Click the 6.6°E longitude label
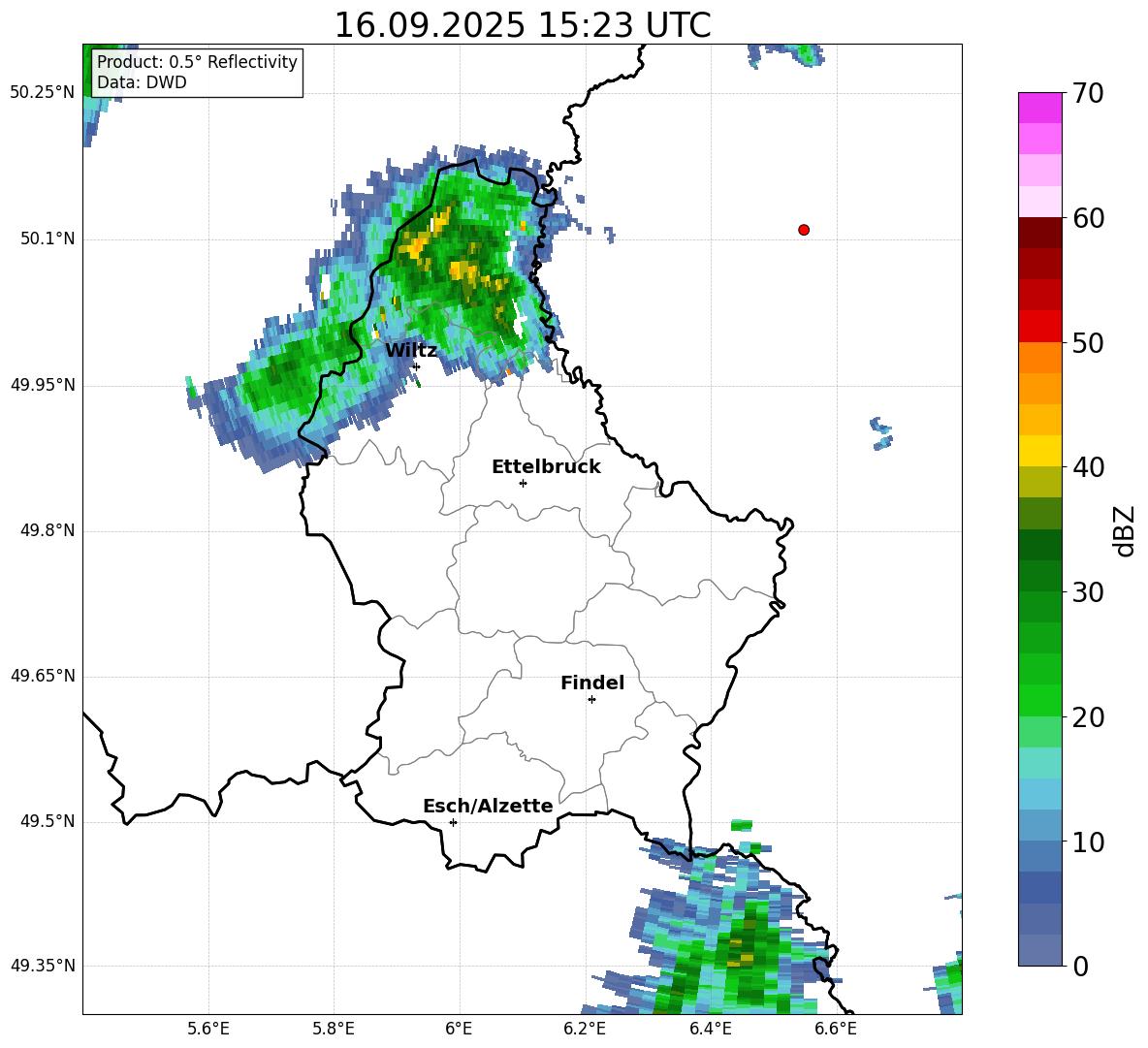Screen dimensions: 1148x1048 coord(836,1029)
